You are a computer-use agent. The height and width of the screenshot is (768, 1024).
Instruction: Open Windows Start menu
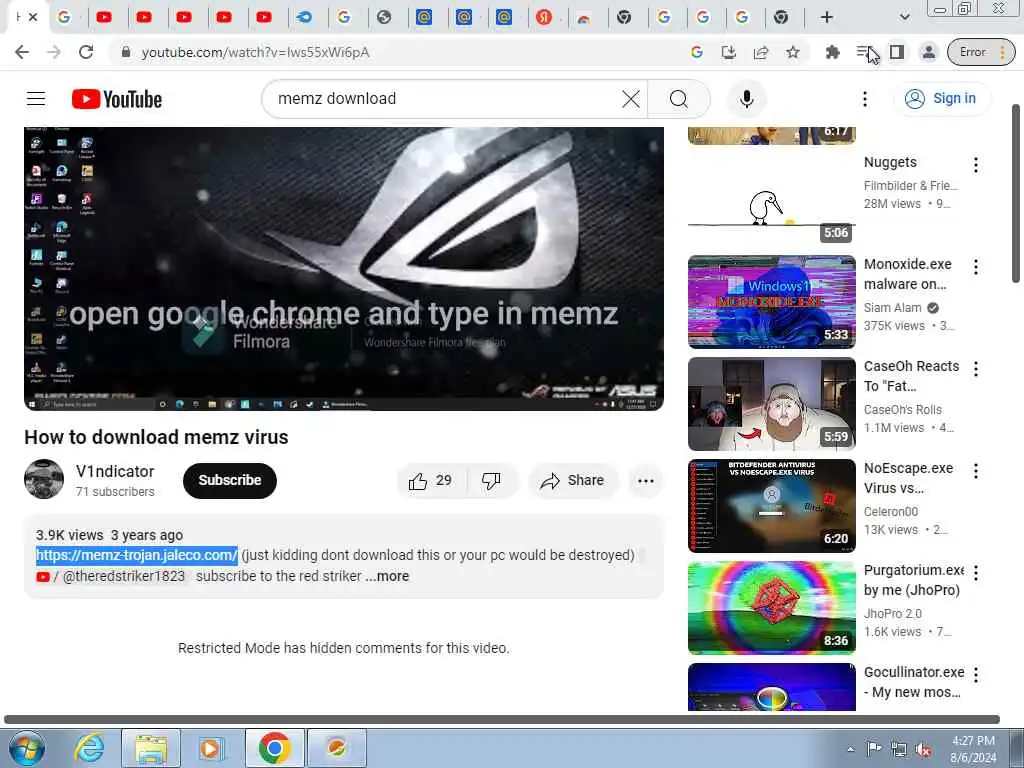tap(27, 748)
